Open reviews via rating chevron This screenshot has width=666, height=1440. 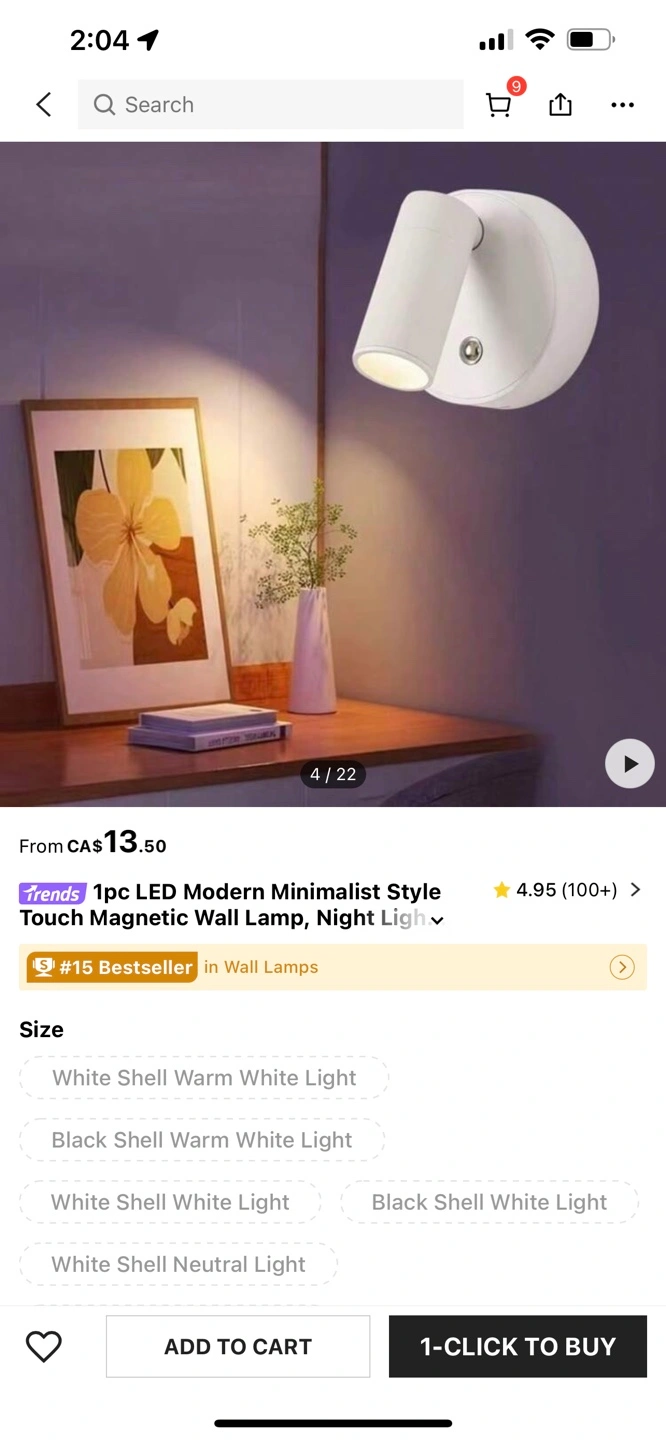coord(635,890)
